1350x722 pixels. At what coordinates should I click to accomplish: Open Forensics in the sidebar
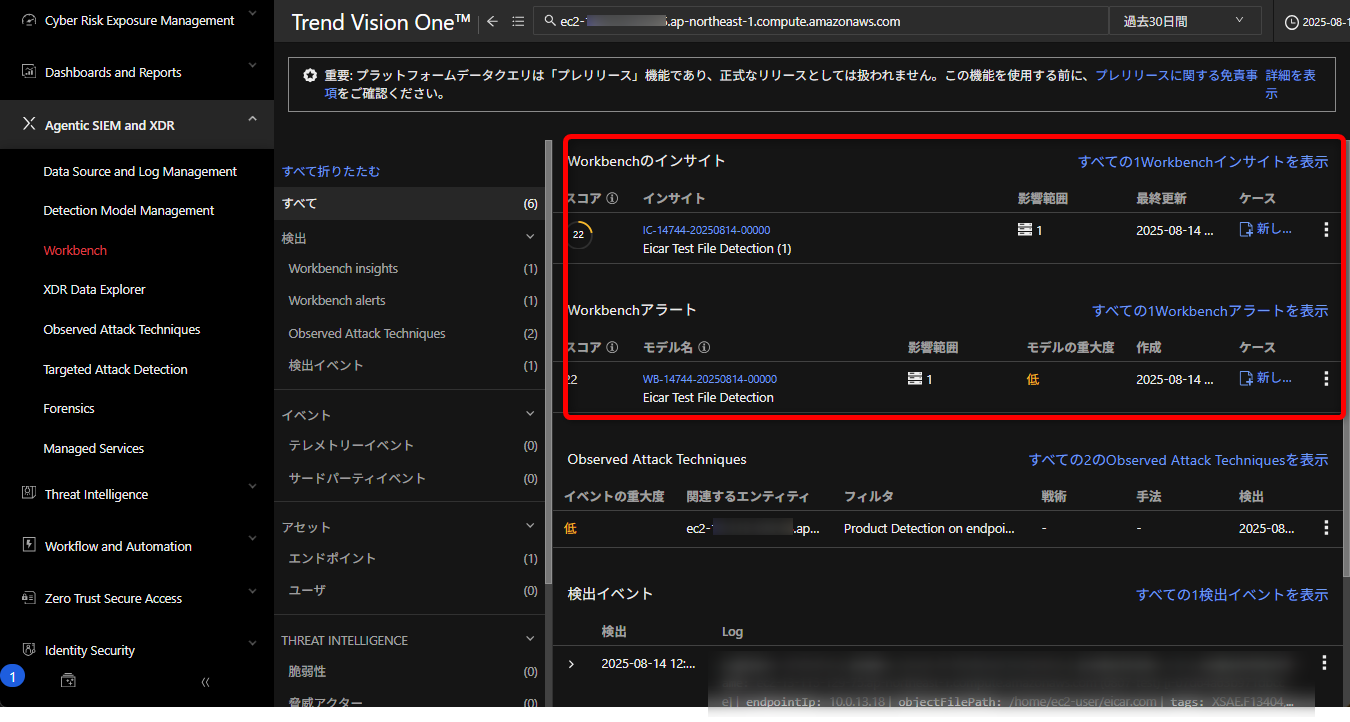(69, 409)
